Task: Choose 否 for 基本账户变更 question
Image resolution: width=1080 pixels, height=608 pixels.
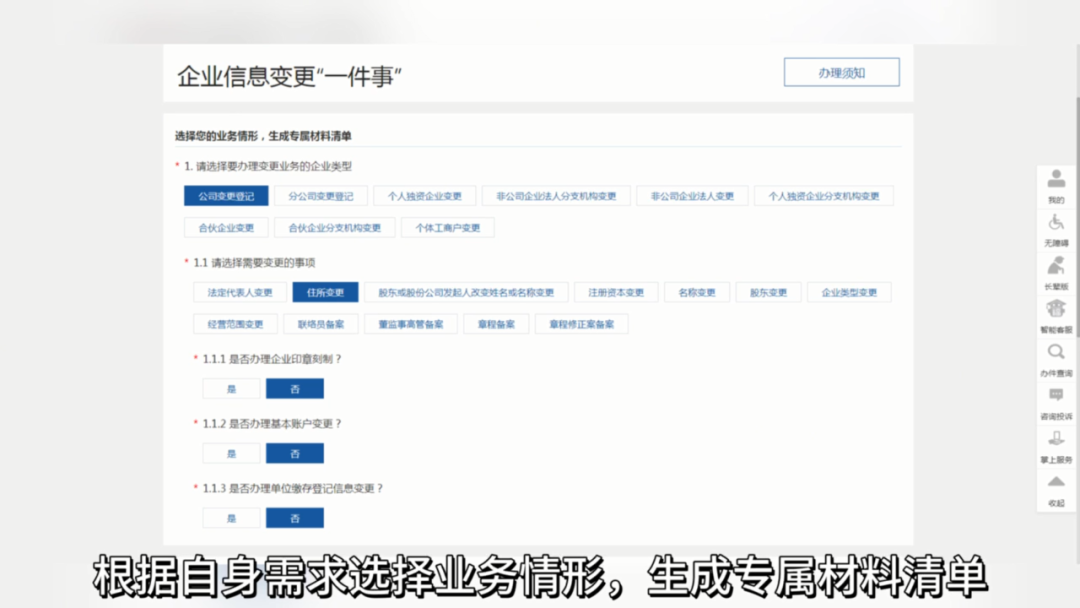Action: (295, 454)
